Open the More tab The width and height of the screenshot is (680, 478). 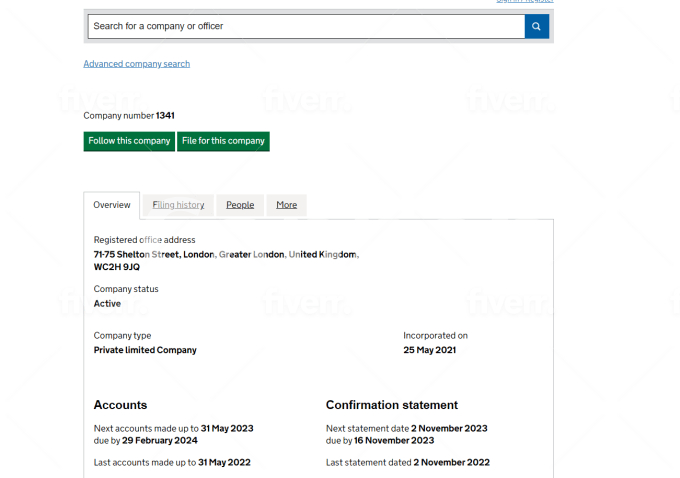click(x=287, y=205)
